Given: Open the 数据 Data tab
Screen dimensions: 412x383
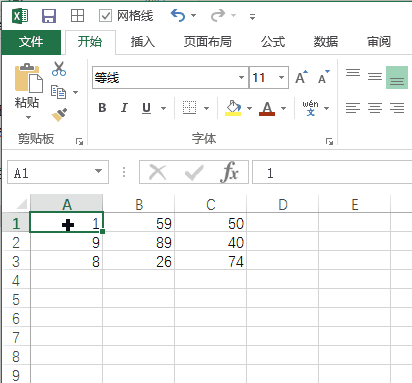Looking at the screenshot, I should click(x=326, y=42).
